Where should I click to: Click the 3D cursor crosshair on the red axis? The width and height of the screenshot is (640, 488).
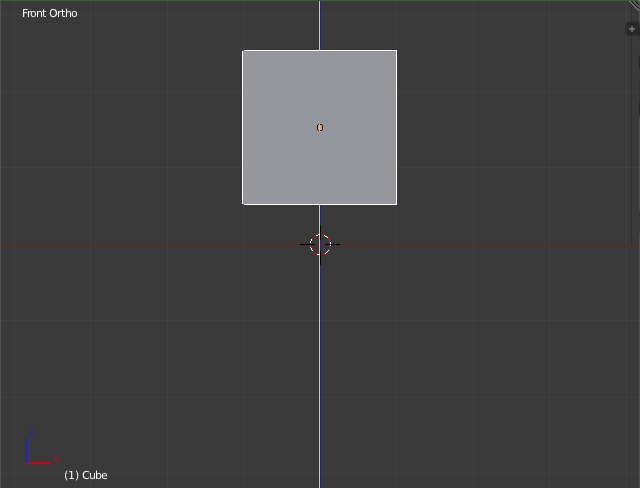(x=320, y=244)
